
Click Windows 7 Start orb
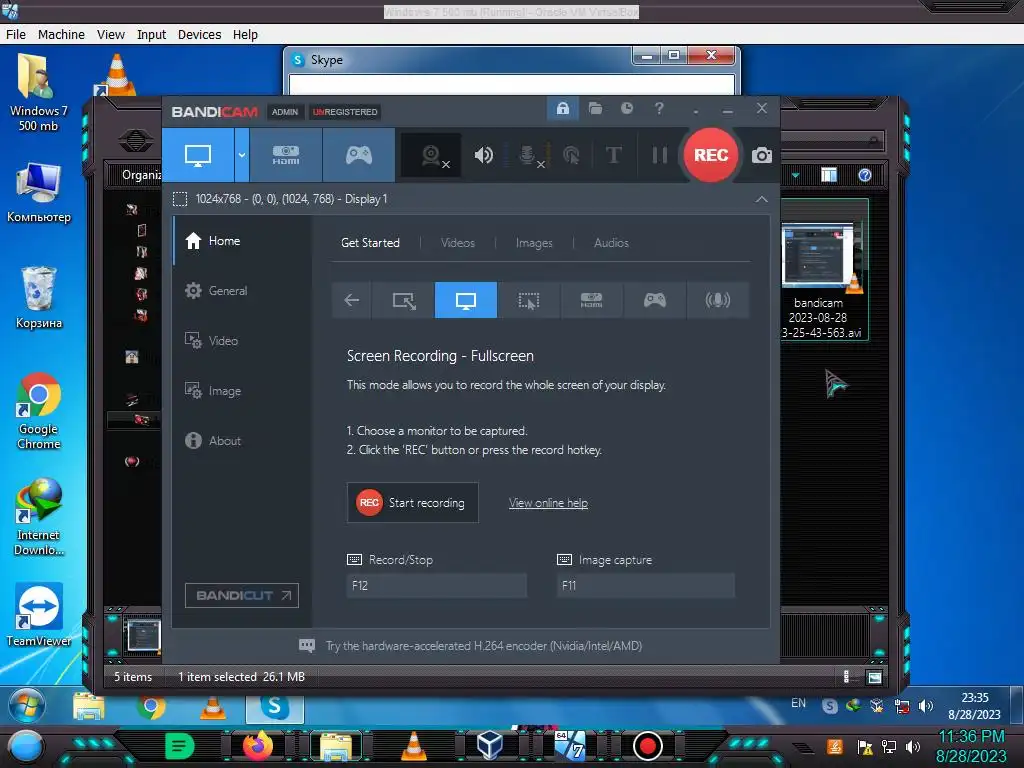pyautogui.click(x=27, y=706)
